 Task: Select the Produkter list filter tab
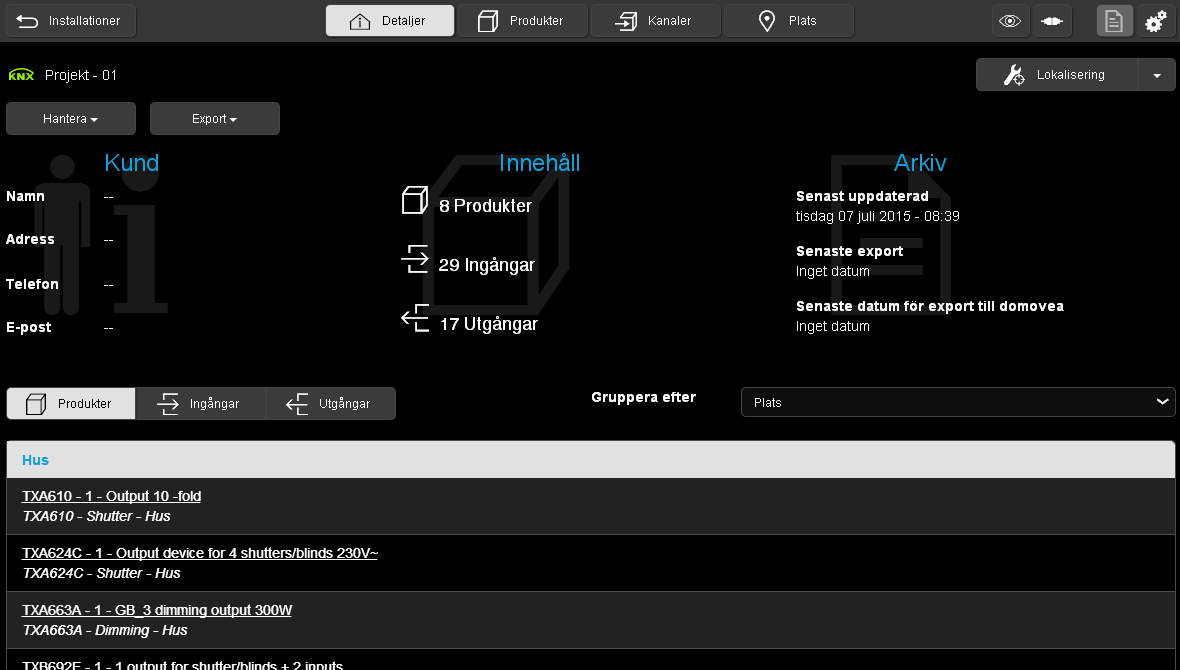coord(71,404)
